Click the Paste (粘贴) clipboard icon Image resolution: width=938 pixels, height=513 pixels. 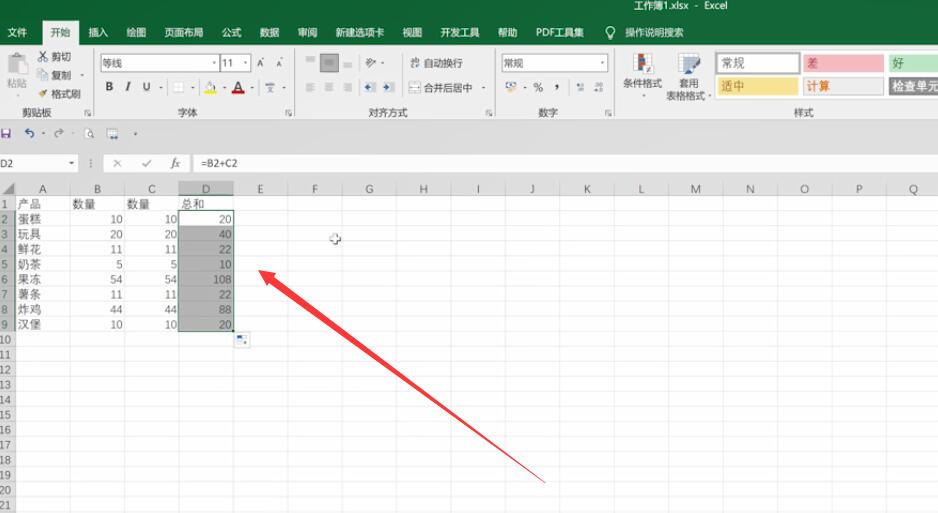[x=17, y=65]
